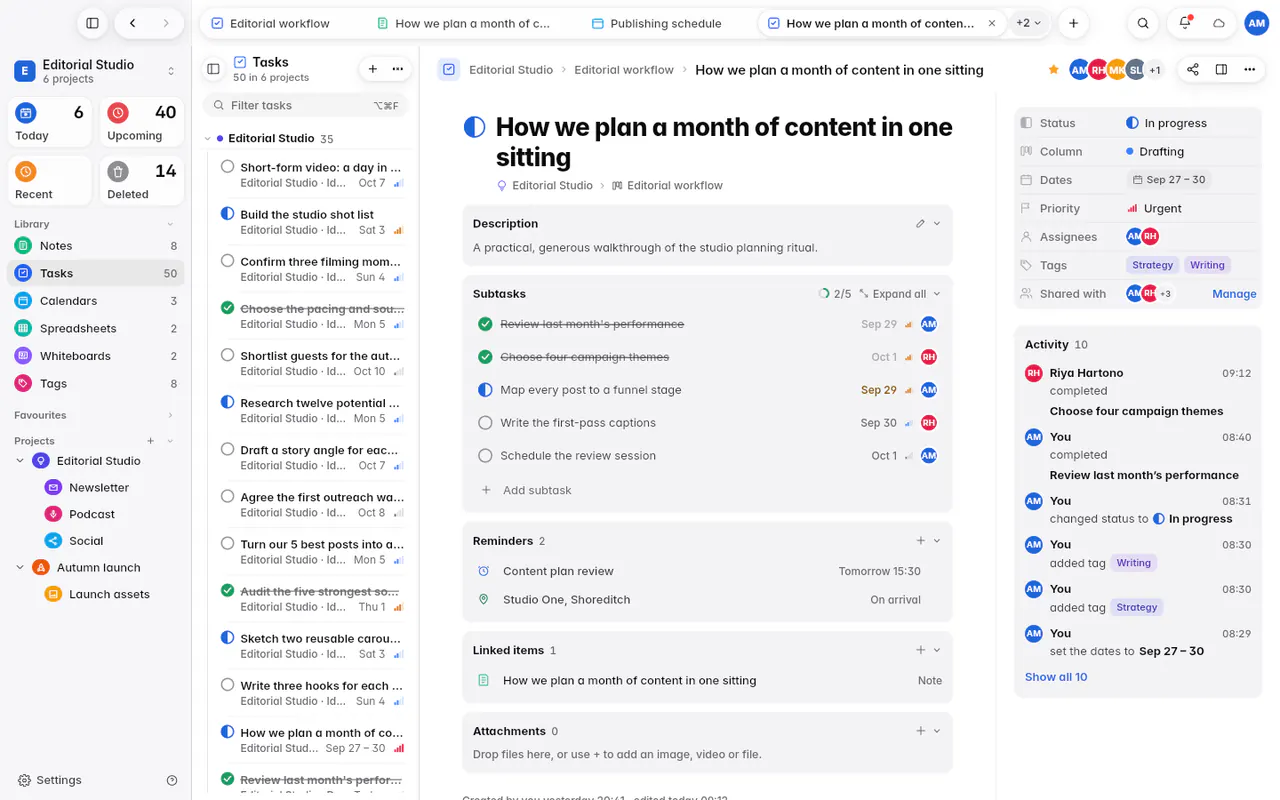Check off 'Write the first-pass captions' subtask
This screenshot has height=800, width=1280.
pos(485,423)
